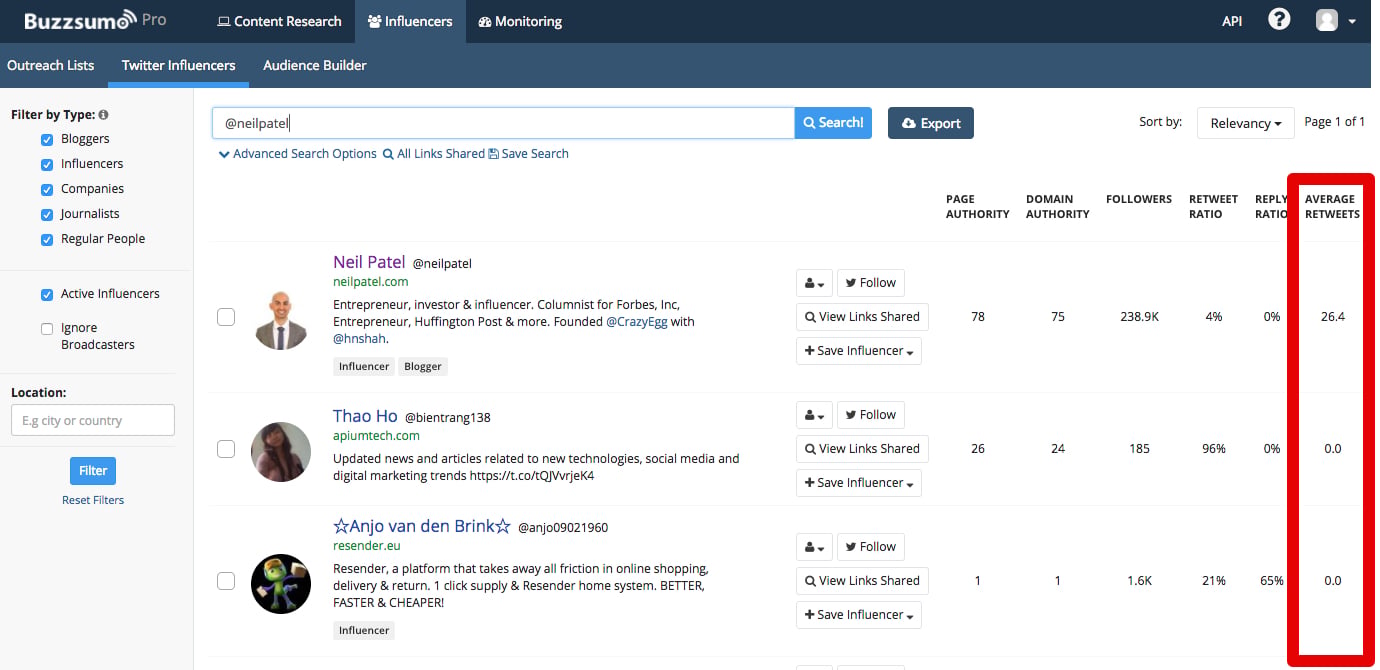View links shared by Thao Ho
The width and height of the screenshot is (1380, 670).
(x=862, y=449)
